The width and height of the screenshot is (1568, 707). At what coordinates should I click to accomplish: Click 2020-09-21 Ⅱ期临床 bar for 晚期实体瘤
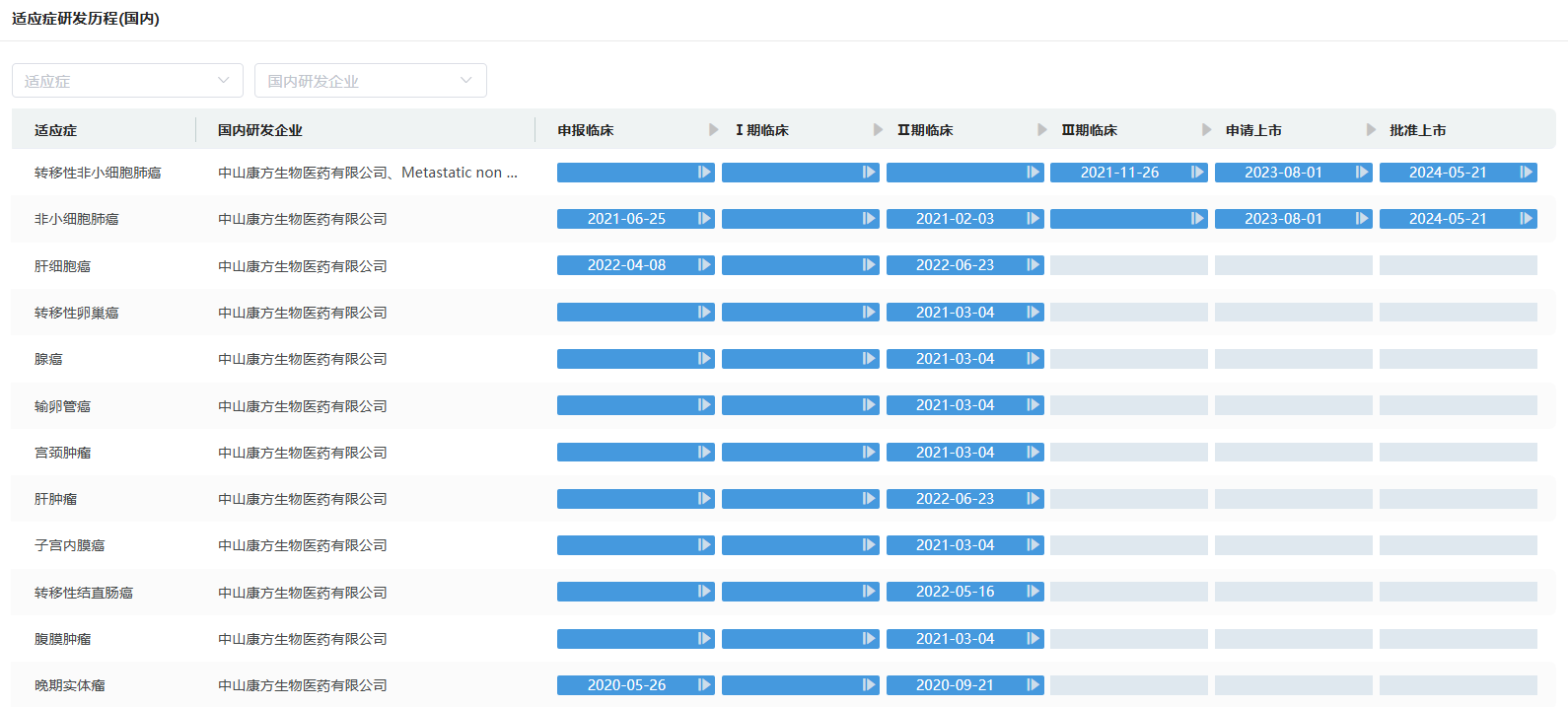pyautogui.click(x=955, y=685)
